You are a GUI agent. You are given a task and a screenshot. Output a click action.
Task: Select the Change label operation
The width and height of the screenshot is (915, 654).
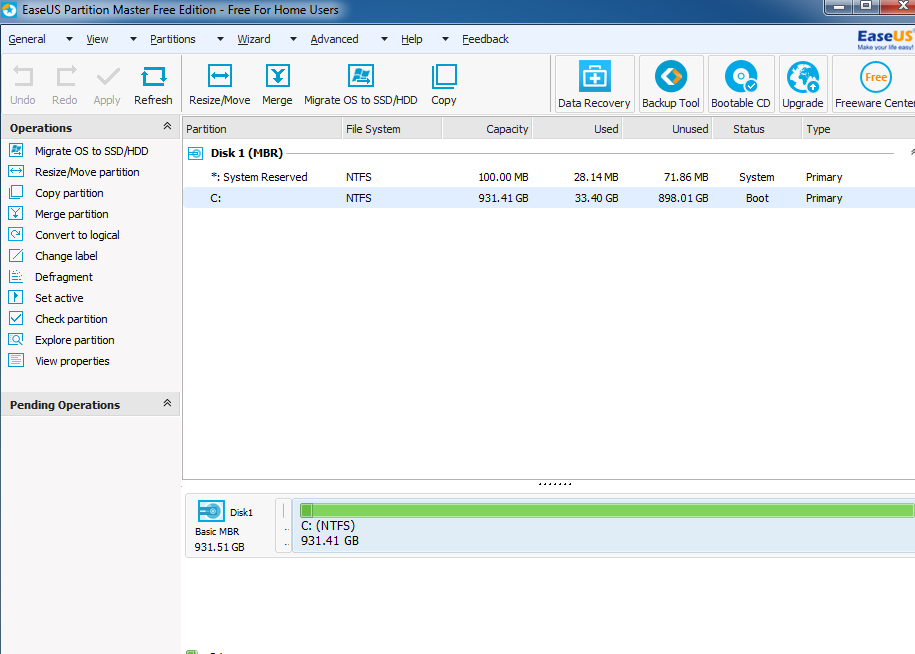tap(66, 256)
